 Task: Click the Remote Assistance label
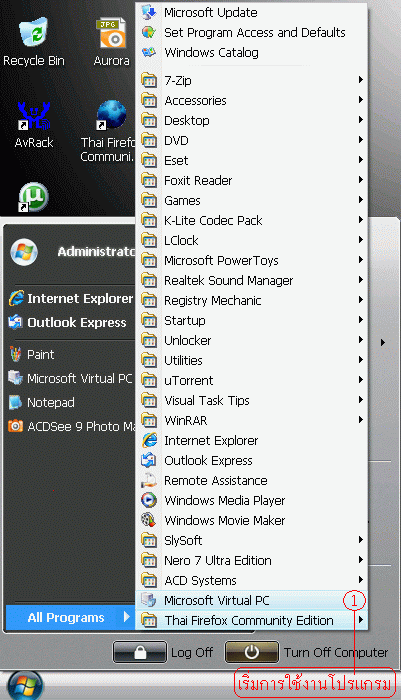216,480
